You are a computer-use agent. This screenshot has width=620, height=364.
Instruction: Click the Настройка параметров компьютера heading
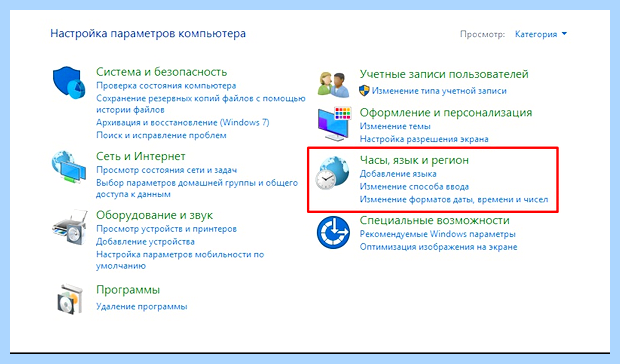click(x=148, y=33)
